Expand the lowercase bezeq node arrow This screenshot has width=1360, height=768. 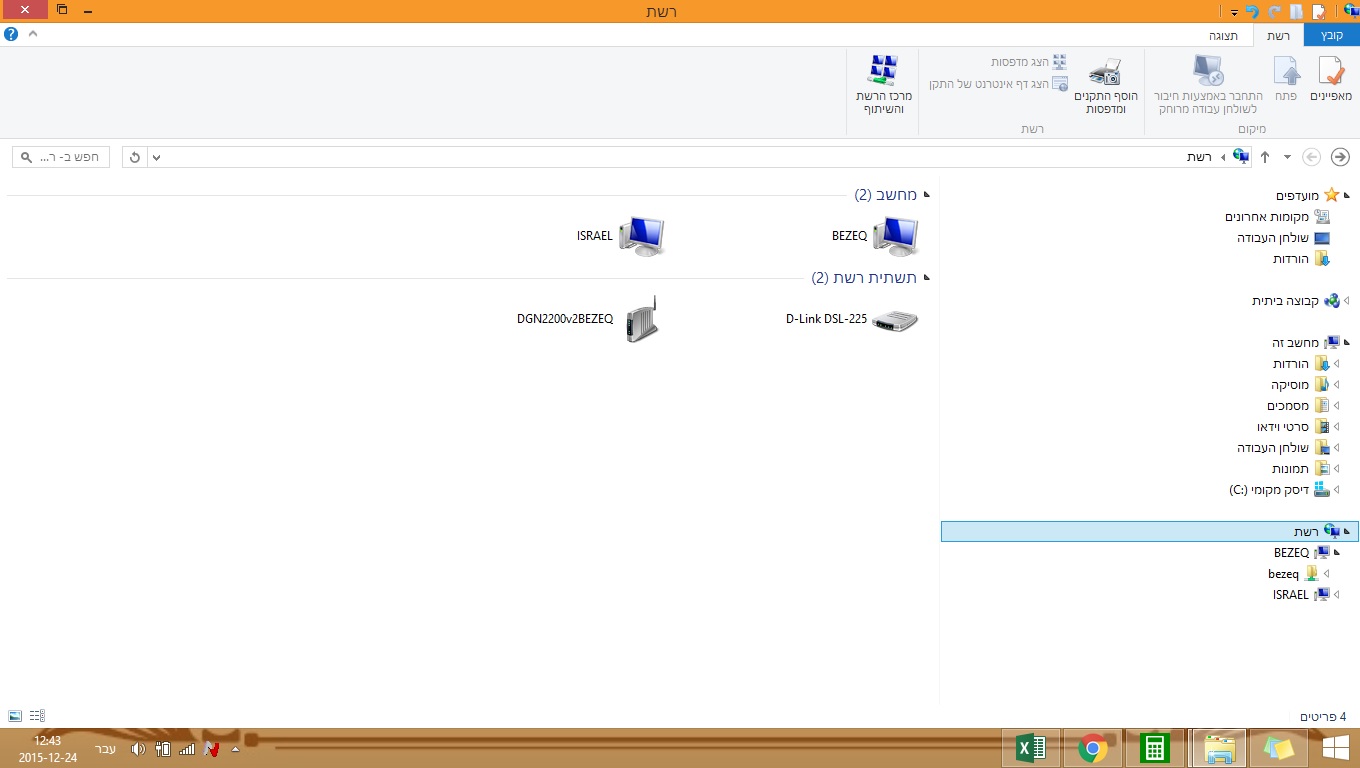[1327, 574]
